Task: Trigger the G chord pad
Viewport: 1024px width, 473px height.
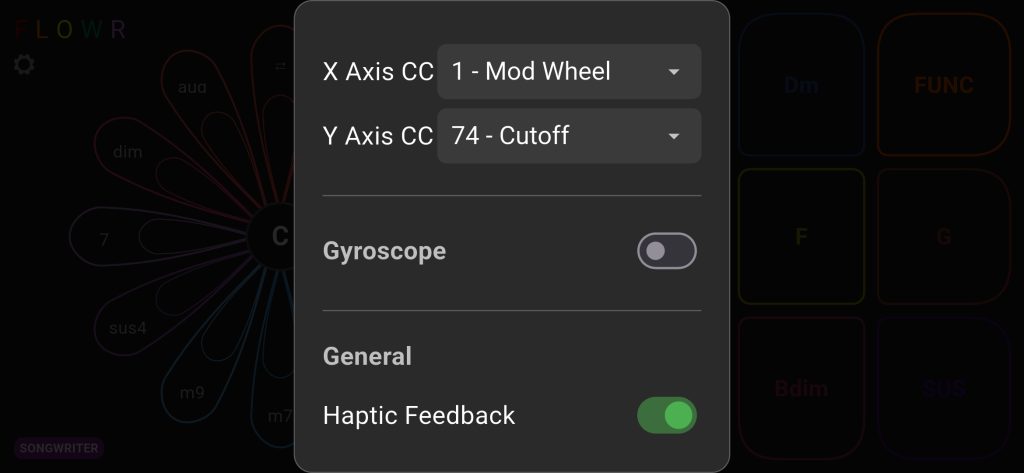Action: coord(943,237)
